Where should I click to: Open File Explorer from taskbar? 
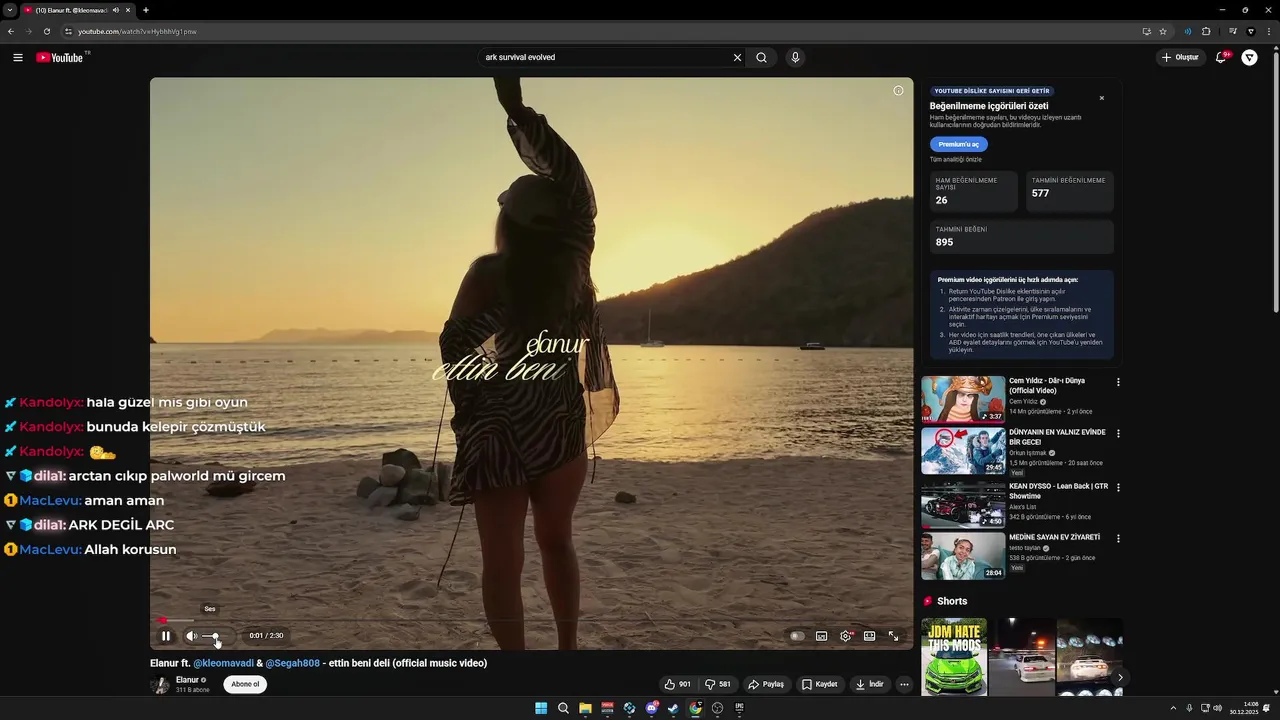pos(585,708)
